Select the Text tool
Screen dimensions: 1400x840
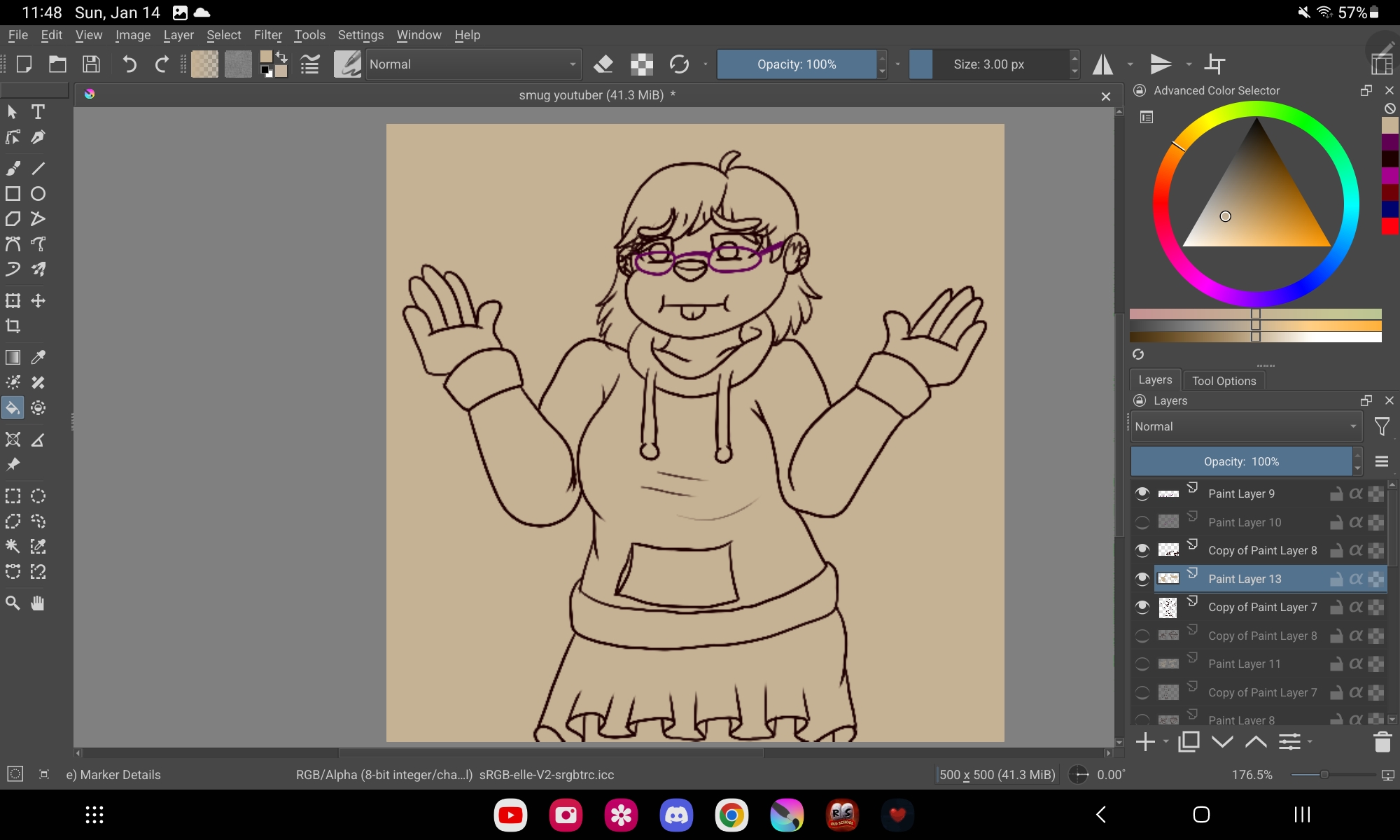(38, 112)
